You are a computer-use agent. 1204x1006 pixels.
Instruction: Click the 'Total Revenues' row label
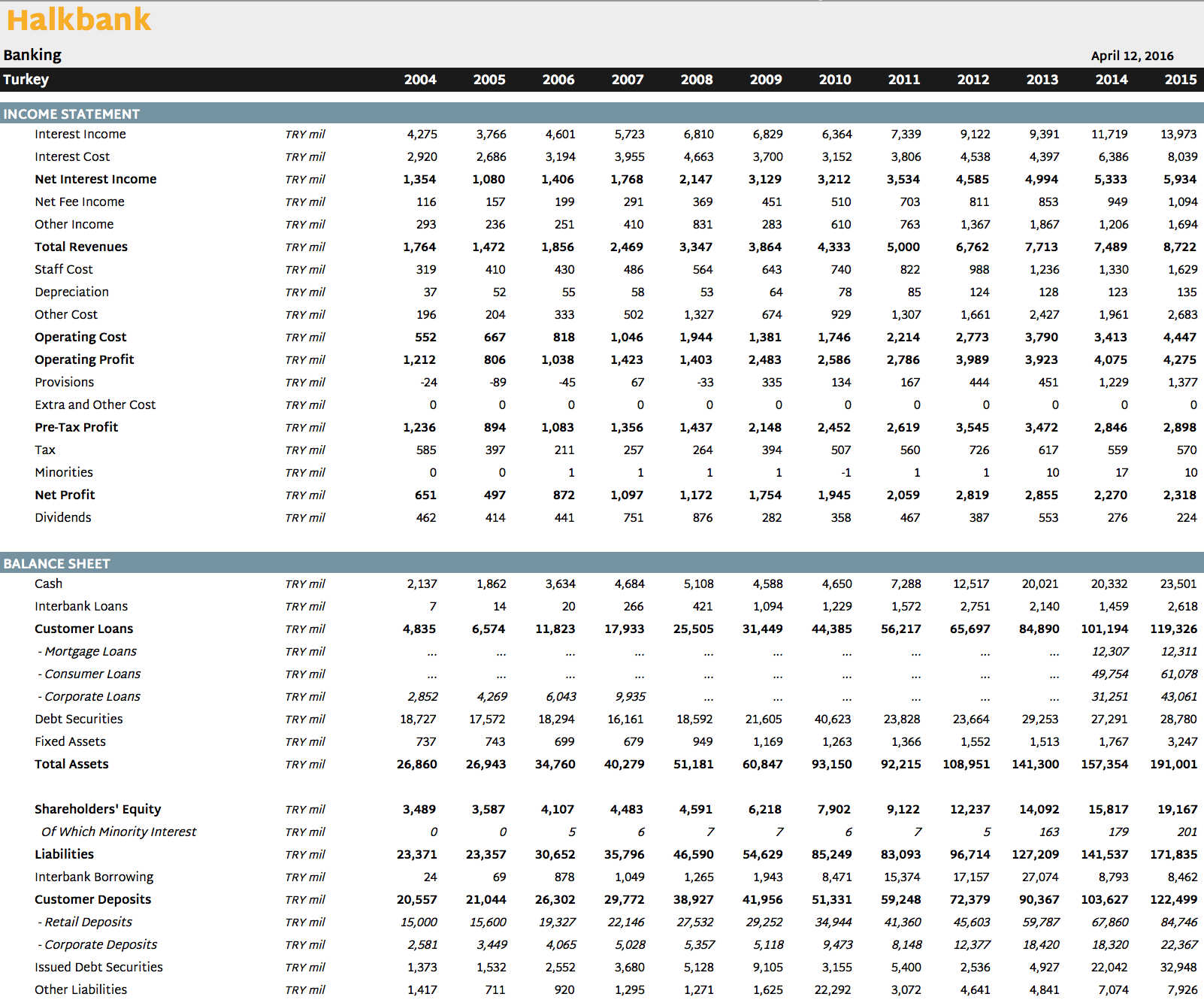(x=81, y=247)
